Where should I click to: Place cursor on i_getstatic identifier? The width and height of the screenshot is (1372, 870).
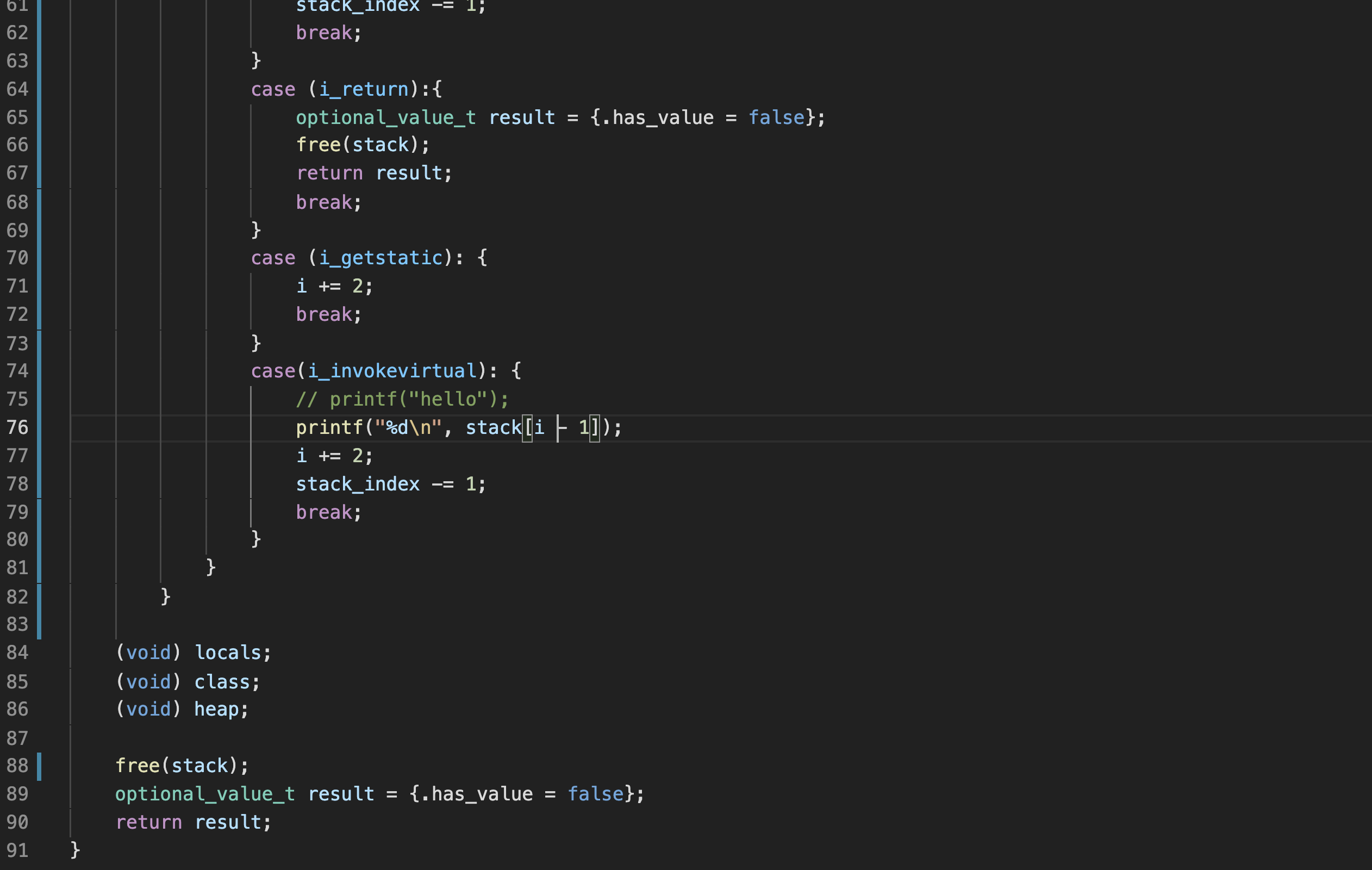pyautogui.click(x=381, y=258)
